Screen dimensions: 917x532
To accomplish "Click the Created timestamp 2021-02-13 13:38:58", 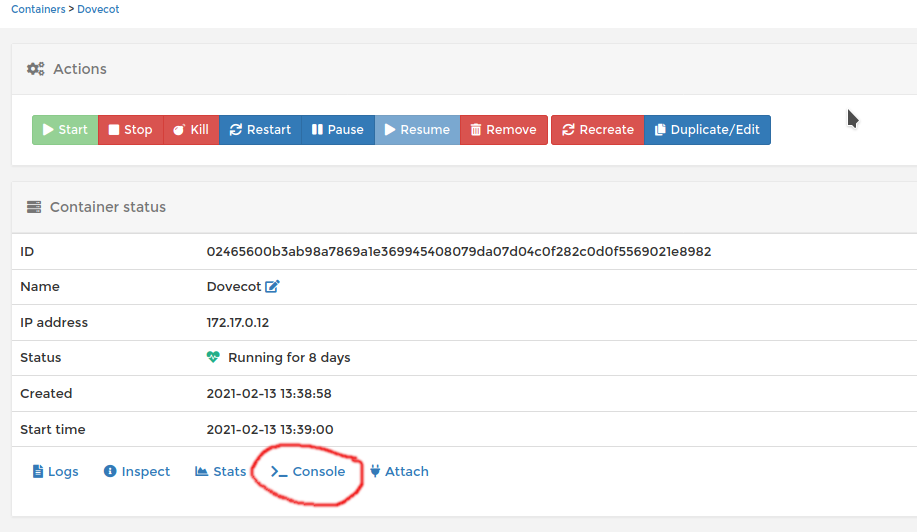I will tap(269, 393).
